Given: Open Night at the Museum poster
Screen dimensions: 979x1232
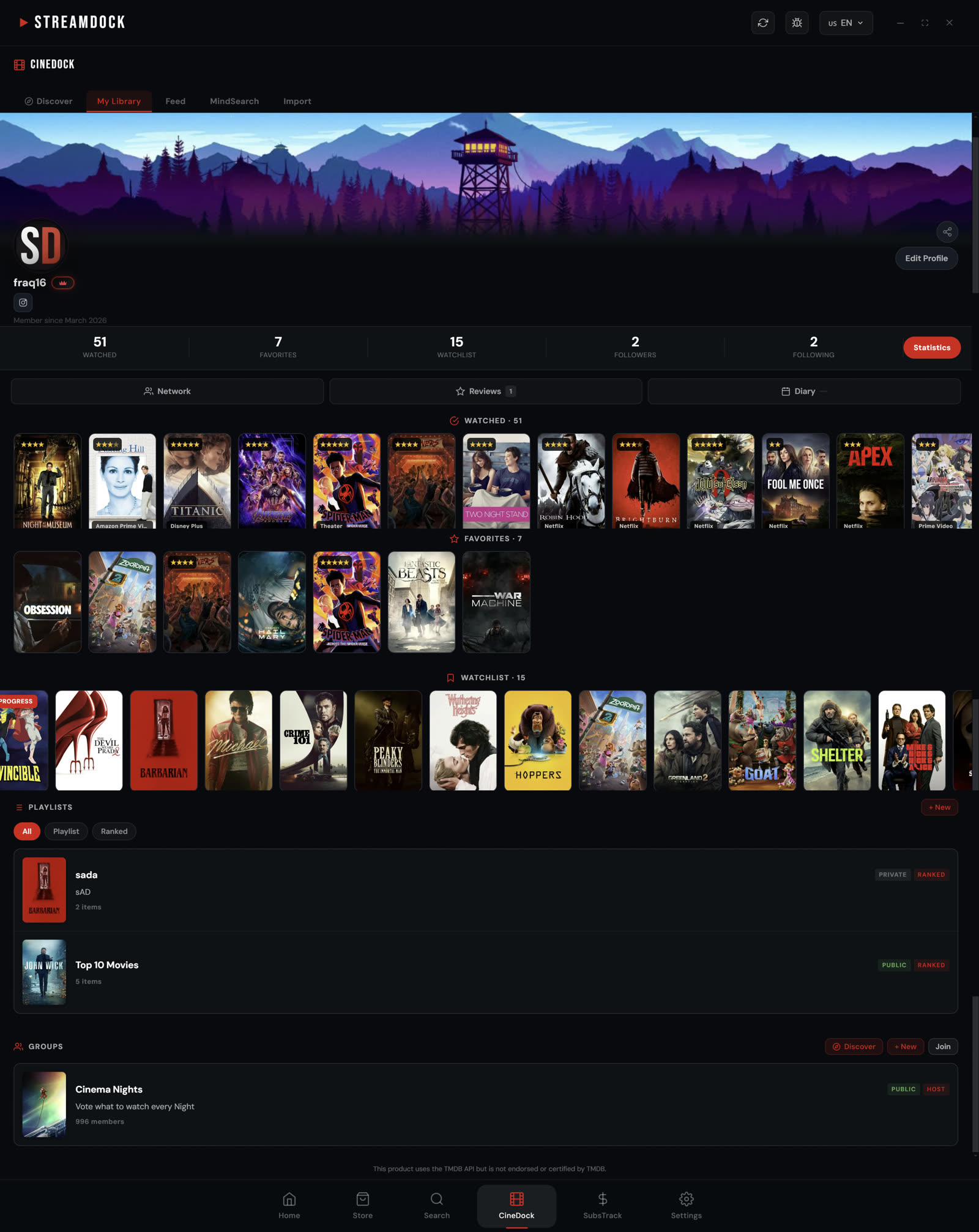Looking at the screenshot, I should (48, 481).
